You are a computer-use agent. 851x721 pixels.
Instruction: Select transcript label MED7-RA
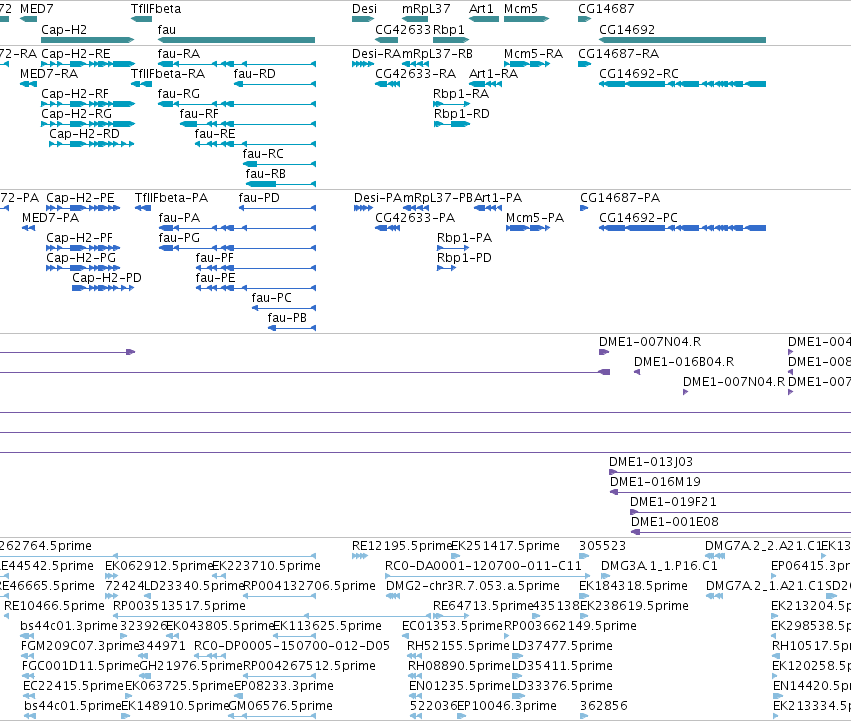click(49, 74)
